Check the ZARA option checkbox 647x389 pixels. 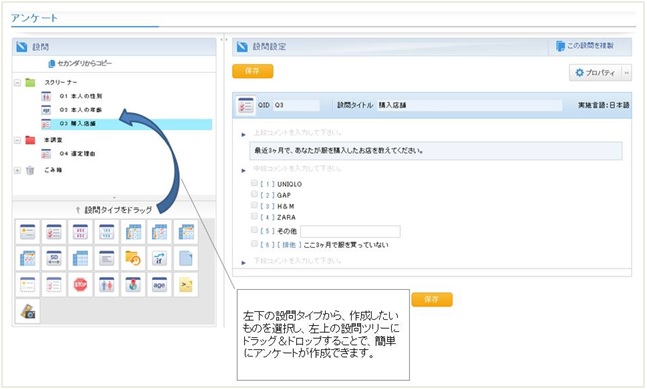pos(254,216)
